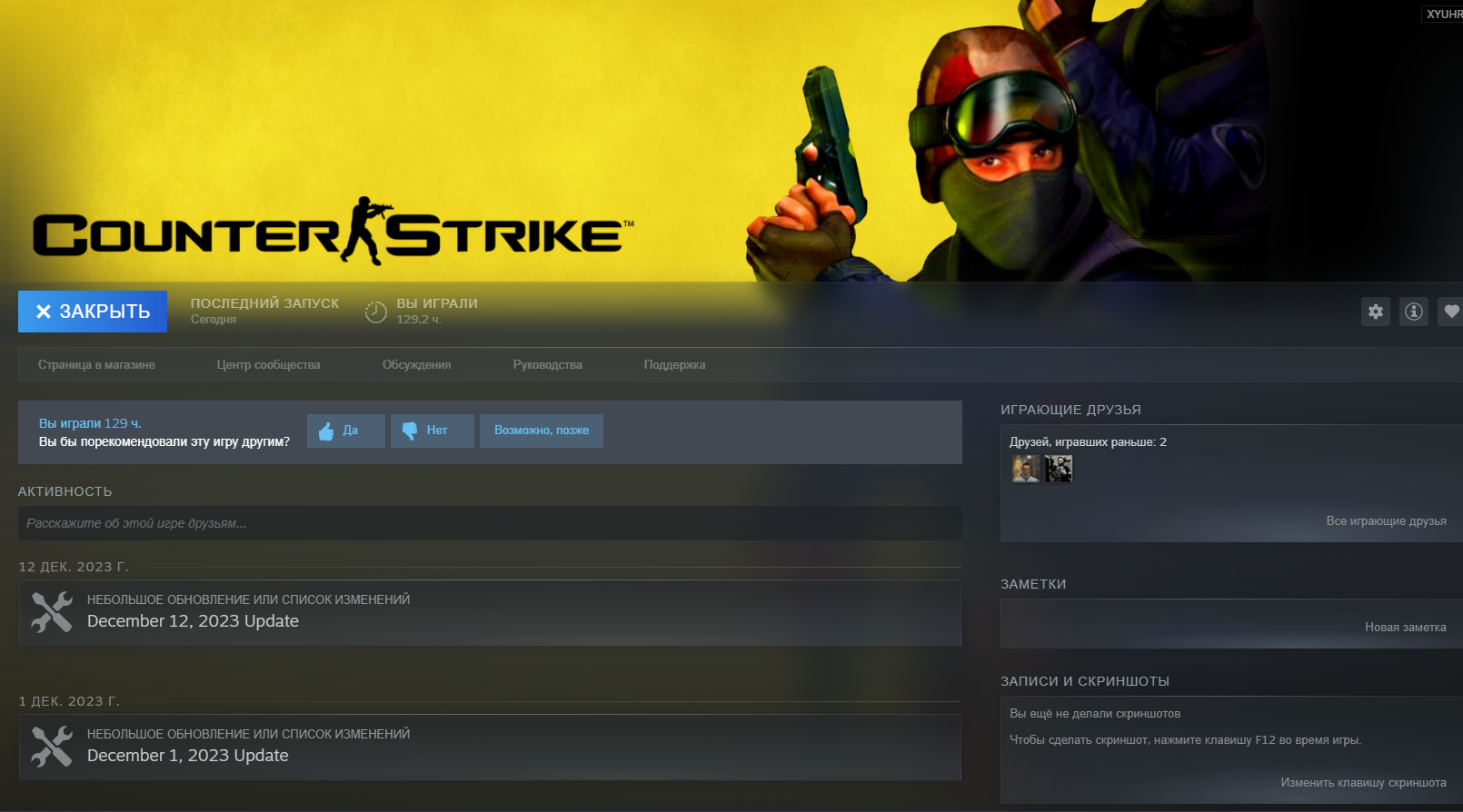Open Страница в магазине tab
This screenshot has width=1463, height=812.
point(96,365)
